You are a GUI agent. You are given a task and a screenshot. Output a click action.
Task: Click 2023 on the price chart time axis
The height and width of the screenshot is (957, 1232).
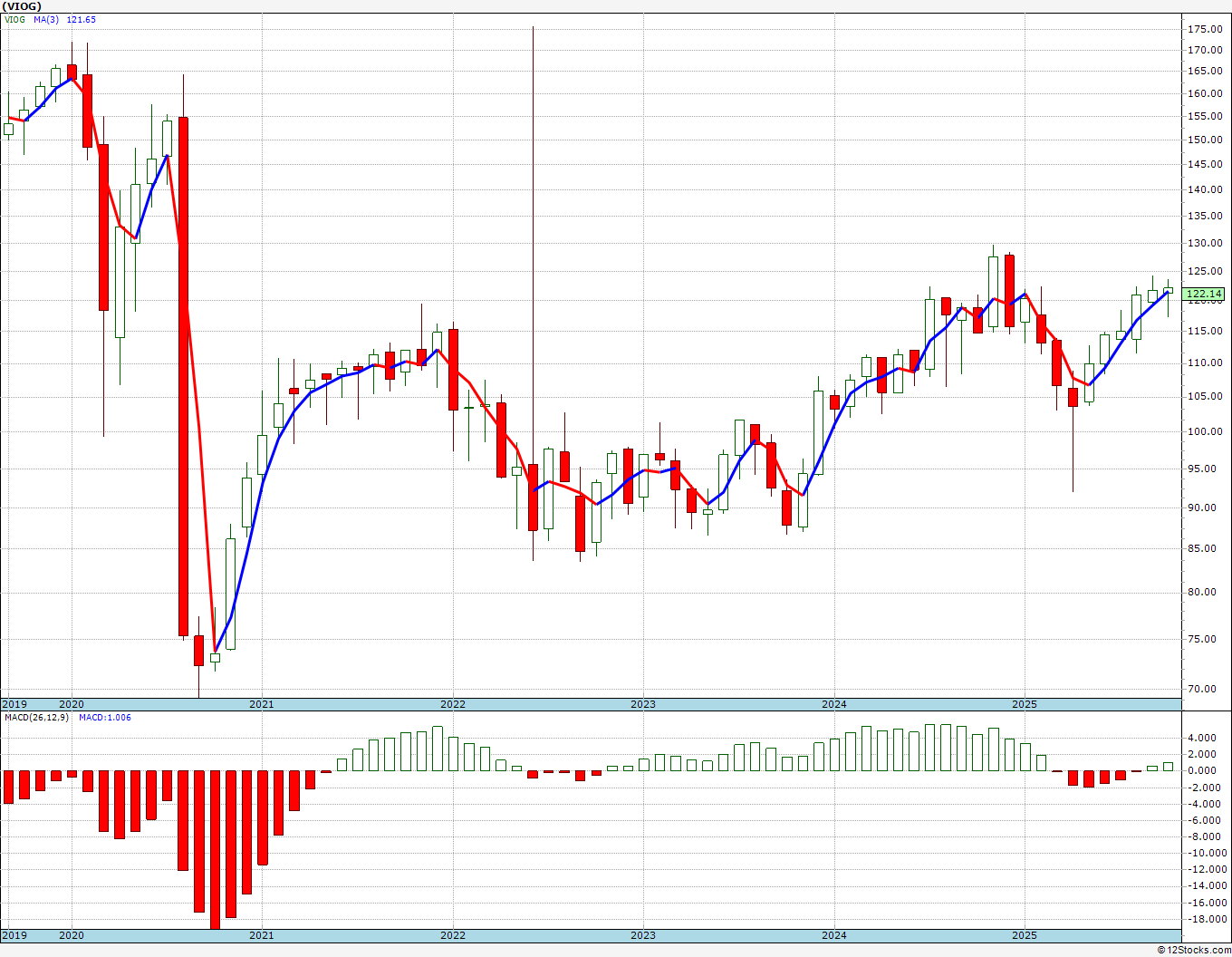pos(642,704)
